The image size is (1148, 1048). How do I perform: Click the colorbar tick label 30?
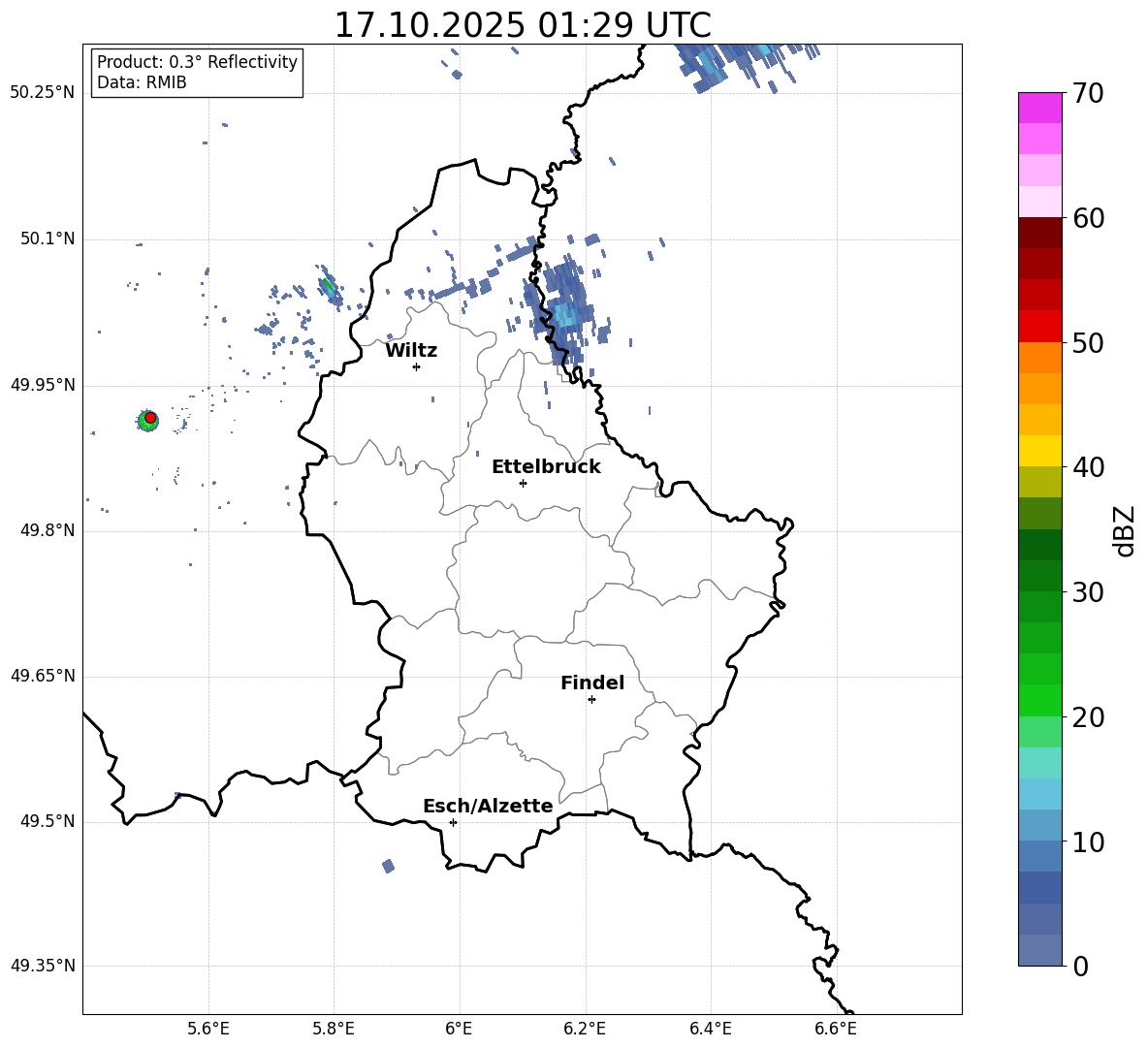pos(1088,592)
